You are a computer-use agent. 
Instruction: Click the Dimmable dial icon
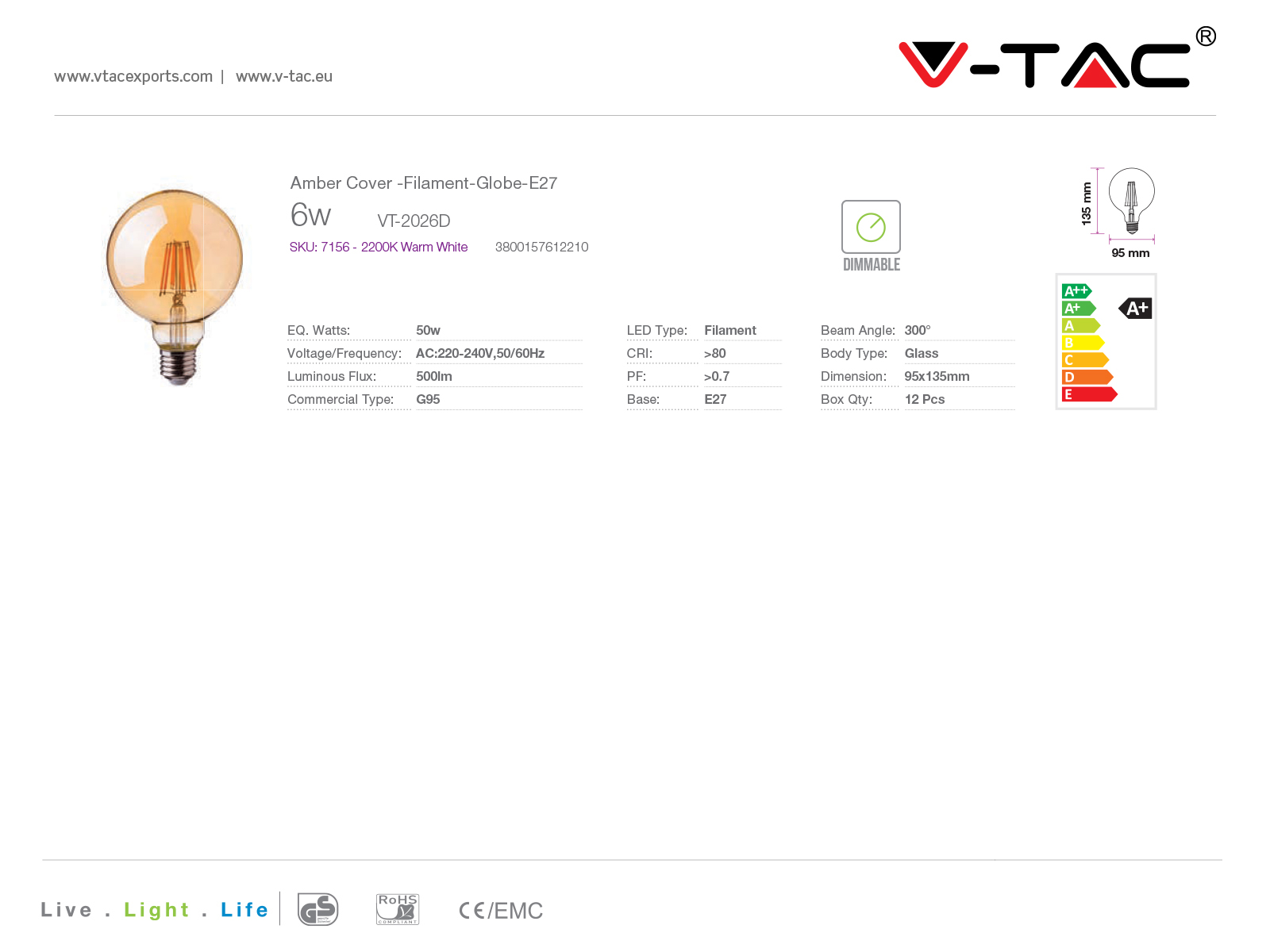pos(871,227)
